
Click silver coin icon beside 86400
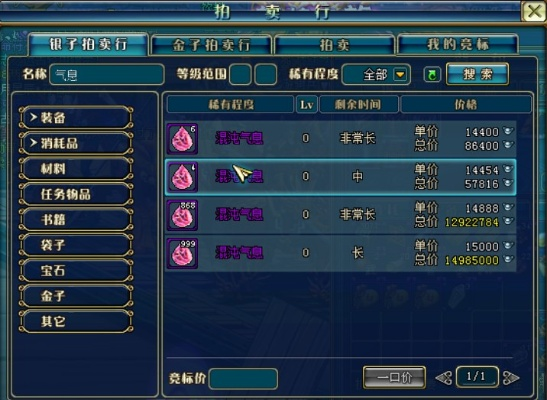[508, 145]
